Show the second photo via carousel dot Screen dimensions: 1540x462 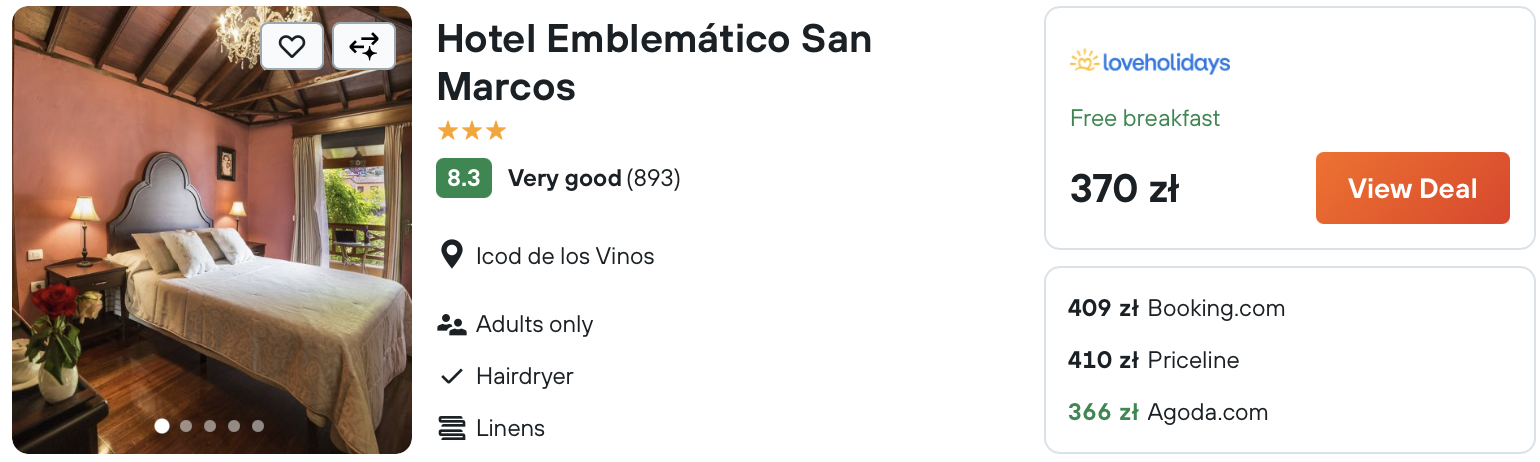point(186,426)
